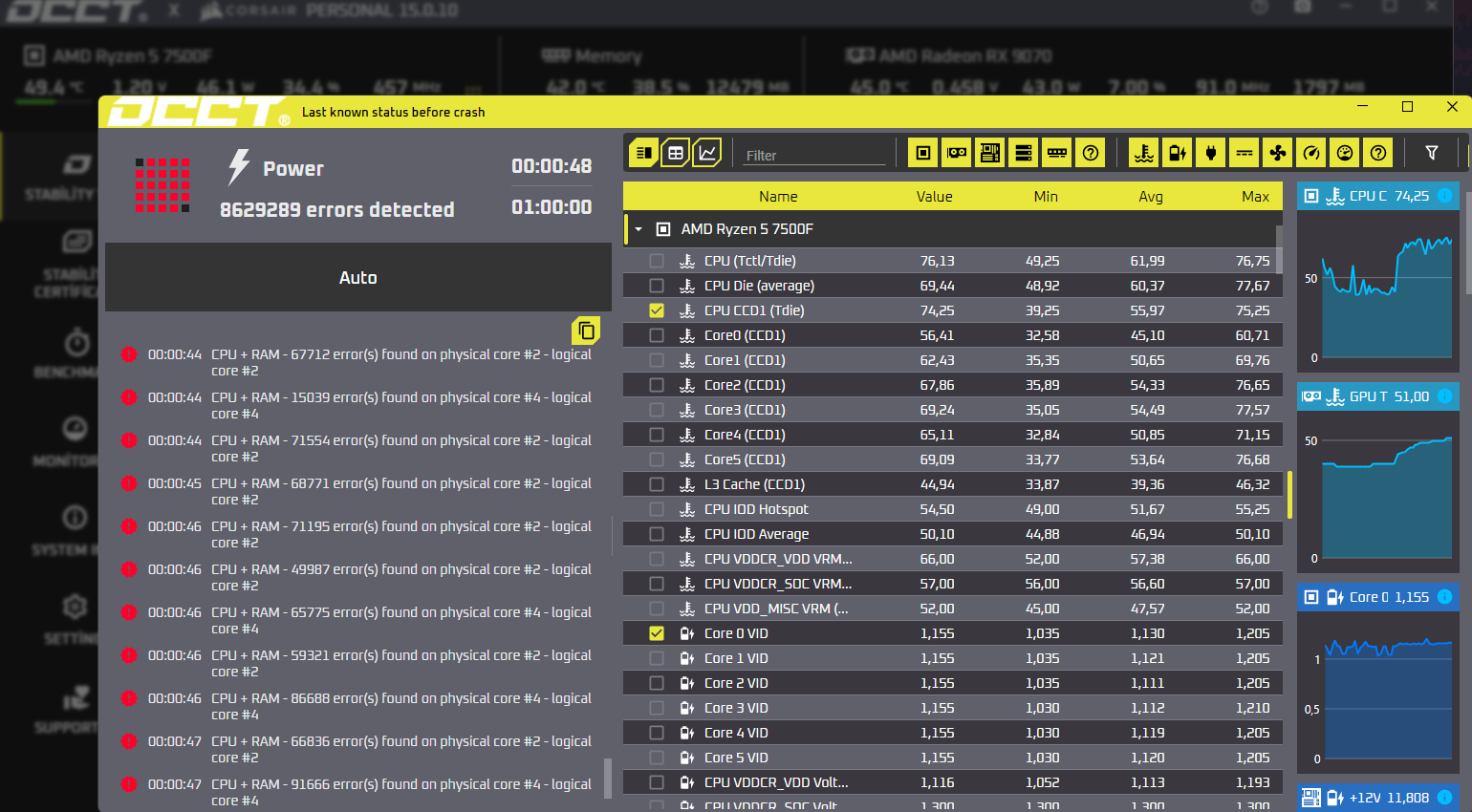Toggle usage load filter icon
The width and height of the screenshot is (1472, 812).
(1344, 153)
